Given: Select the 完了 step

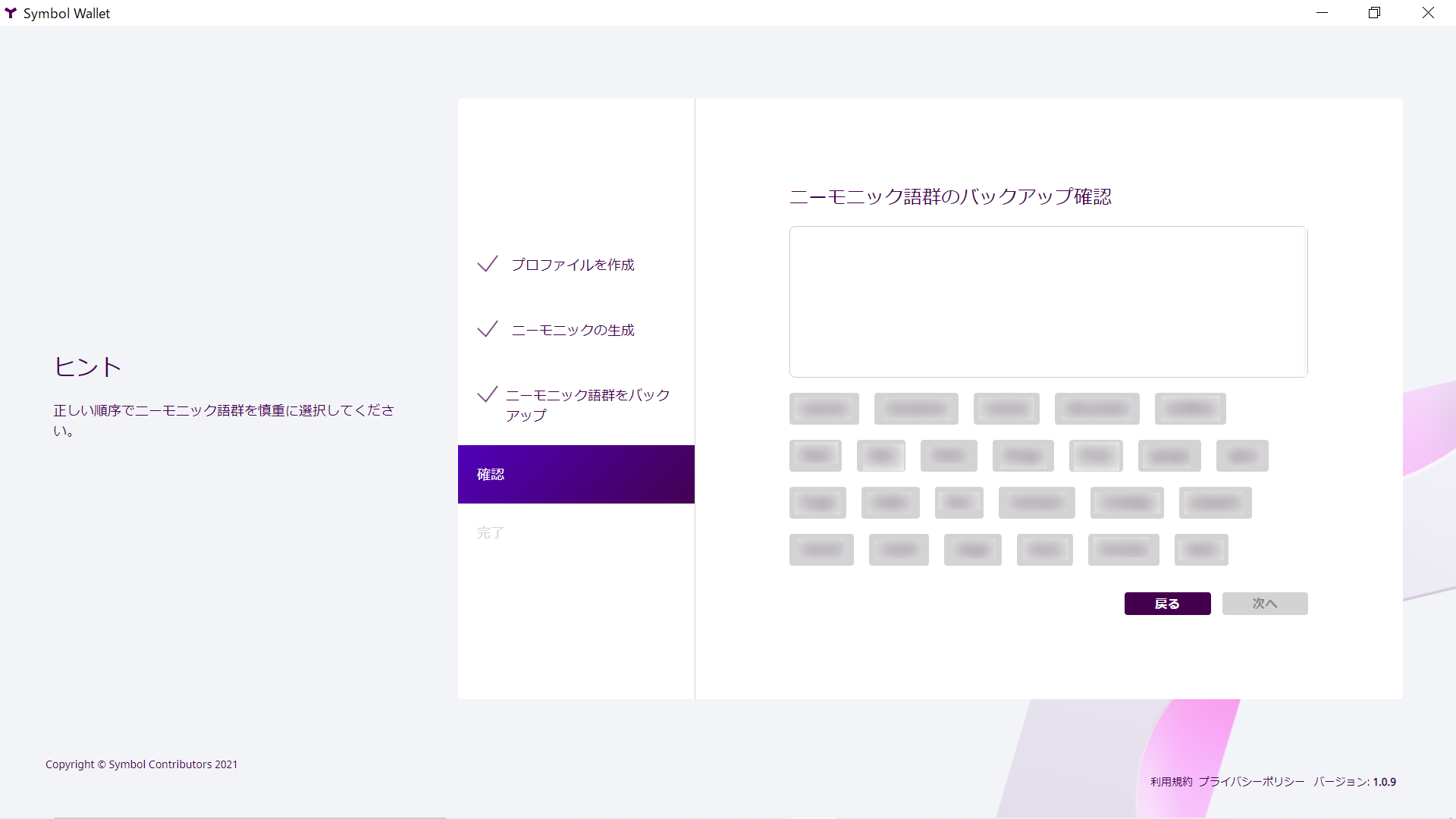Looking at the screenshot, I should (x=491, y=532).
